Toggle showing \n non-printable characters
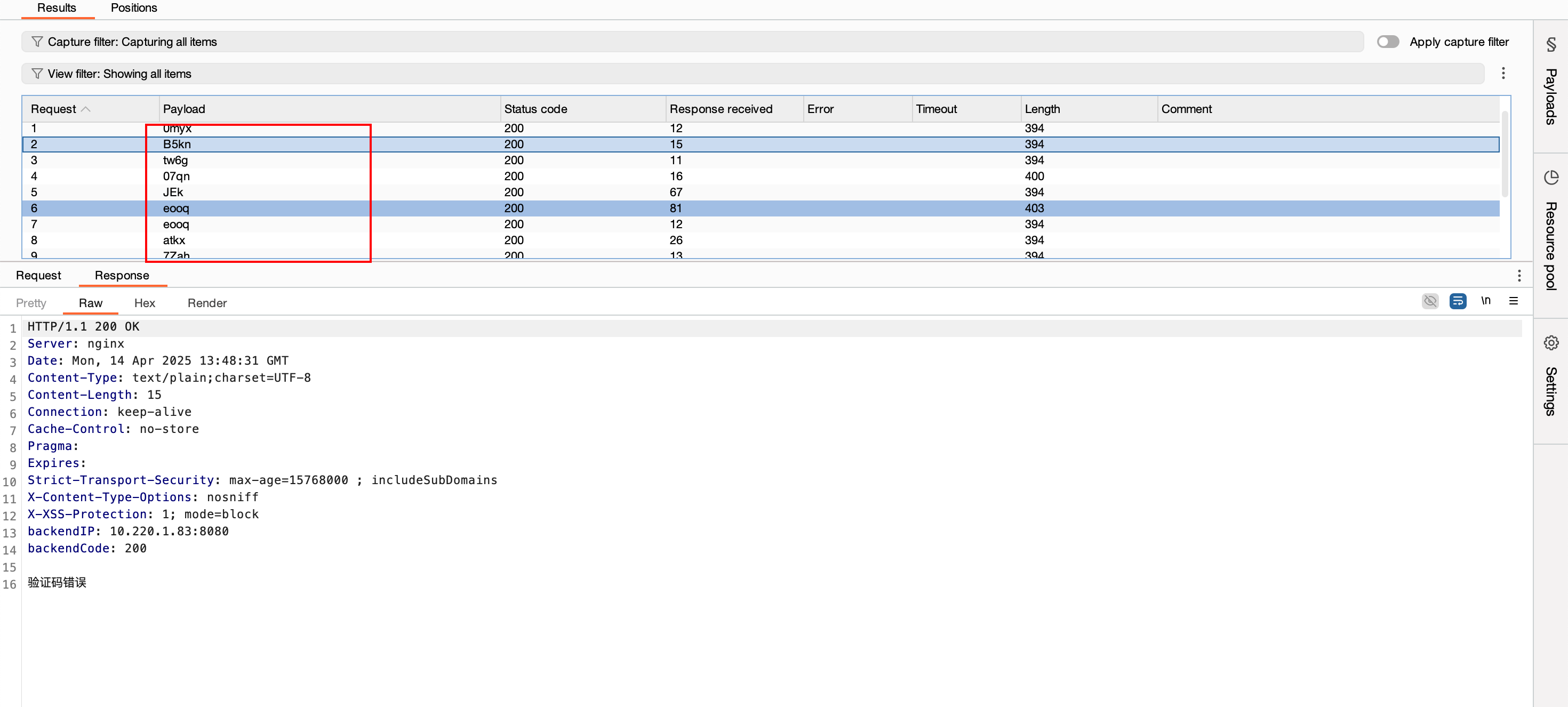Viewport: 1568px width, 707px height. [x=1486, y=301]
